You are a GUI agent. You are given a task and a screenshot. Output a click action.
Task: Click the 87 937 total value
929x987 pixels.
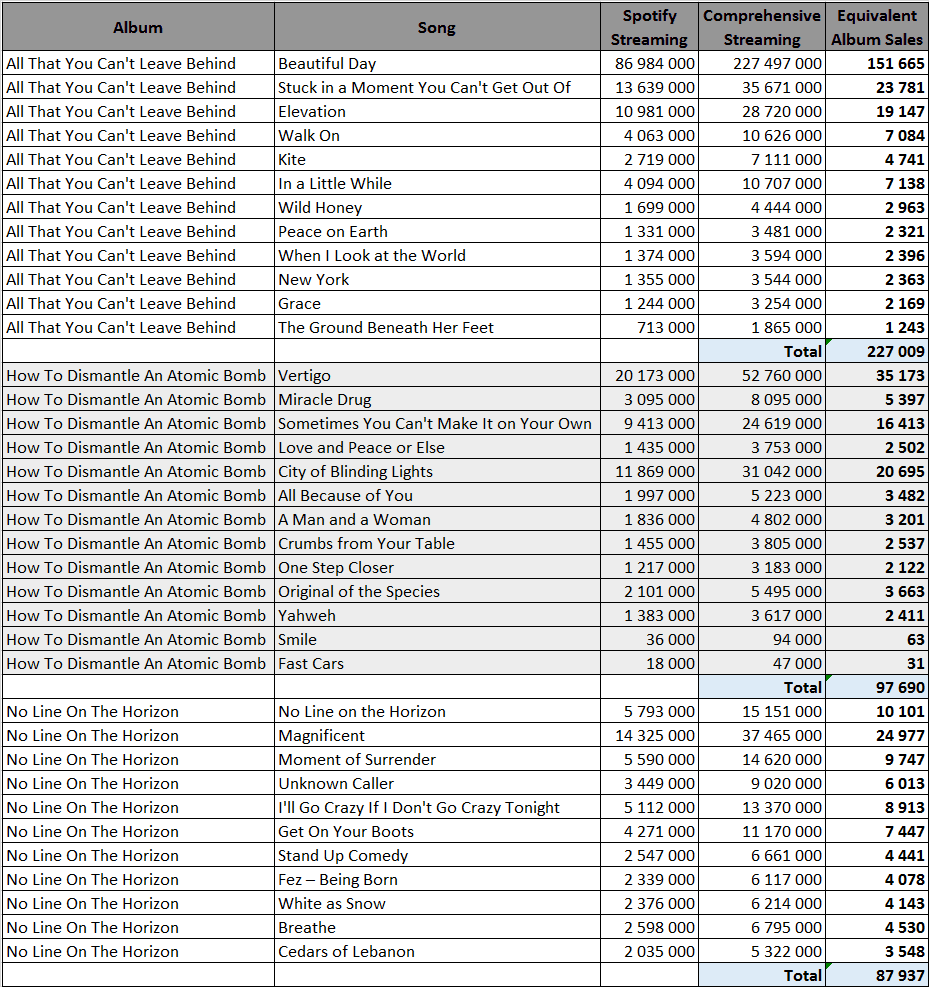coord(877,974)
